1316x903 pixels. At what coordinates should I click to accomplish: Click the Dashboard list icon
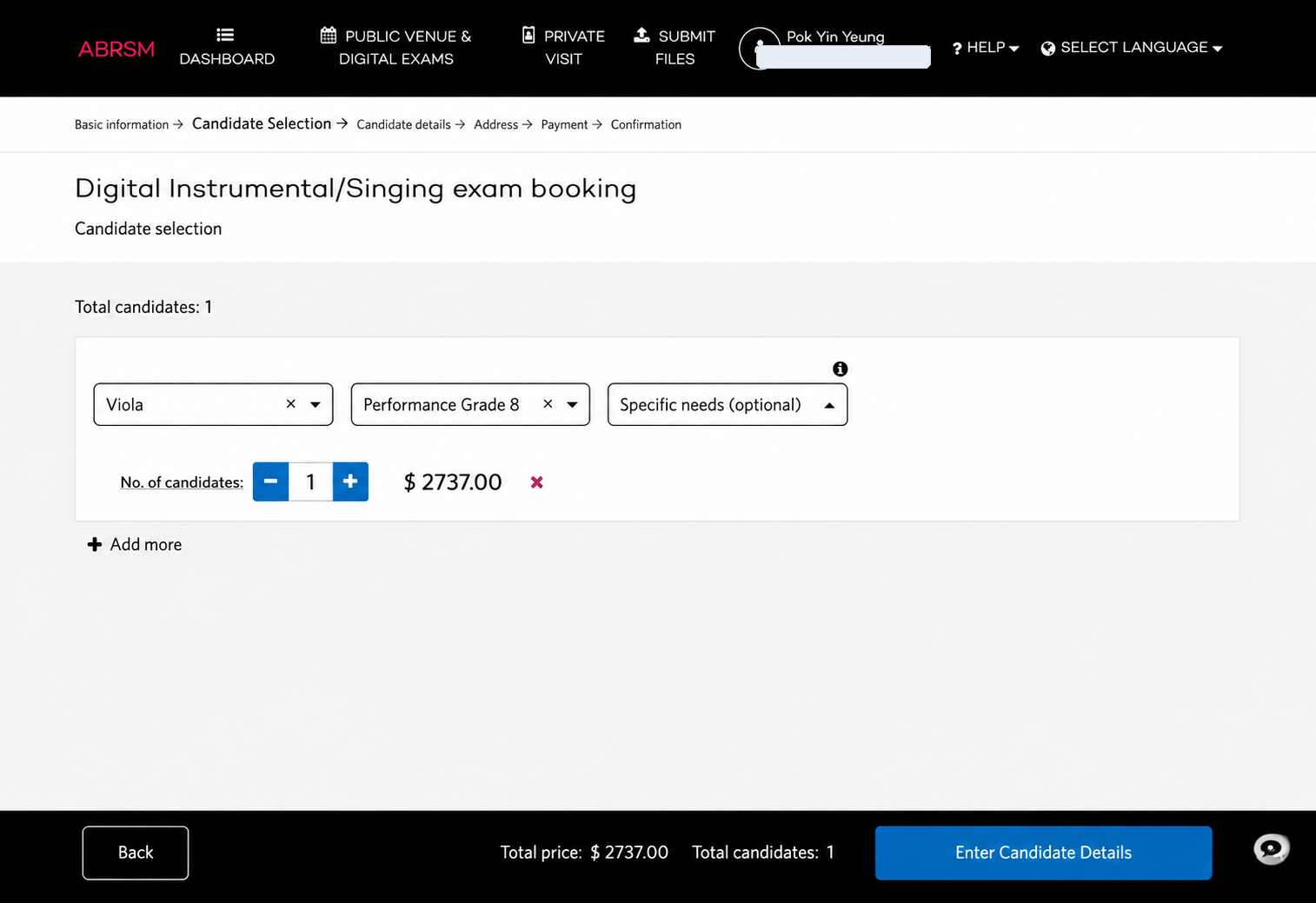pos(225,35)
